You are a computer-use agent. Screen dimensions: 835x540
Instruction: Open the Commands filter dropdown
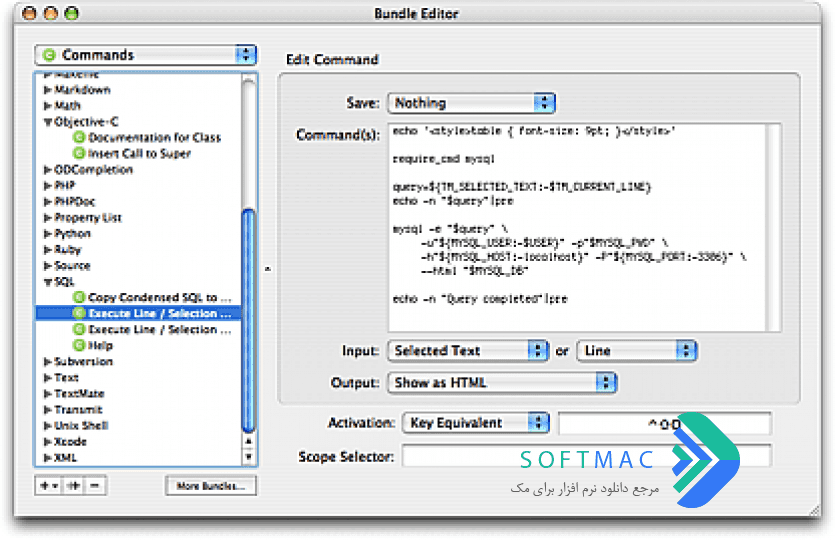coord(145,55)
